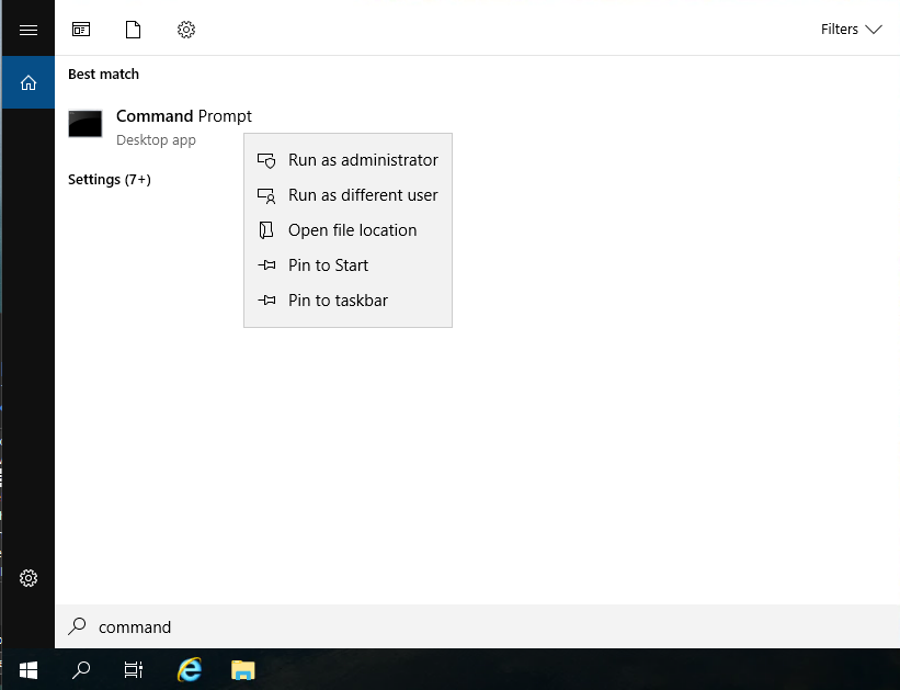Open Settings via the sidebar gear icon
Screen dimensions: 902x691
tap(28, 578)
